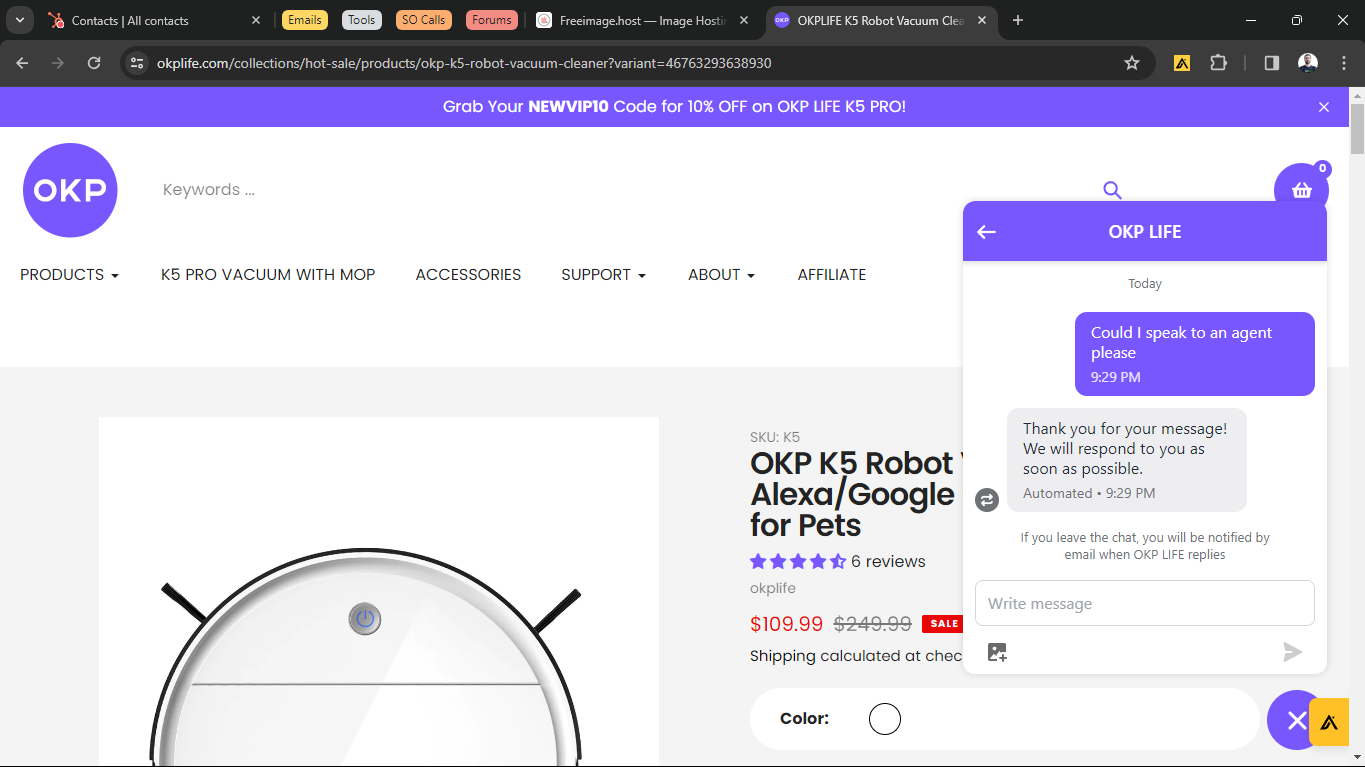The image size is (1365, 767).
Task: Open the SO Calls tab group
Action: (424, 20)
